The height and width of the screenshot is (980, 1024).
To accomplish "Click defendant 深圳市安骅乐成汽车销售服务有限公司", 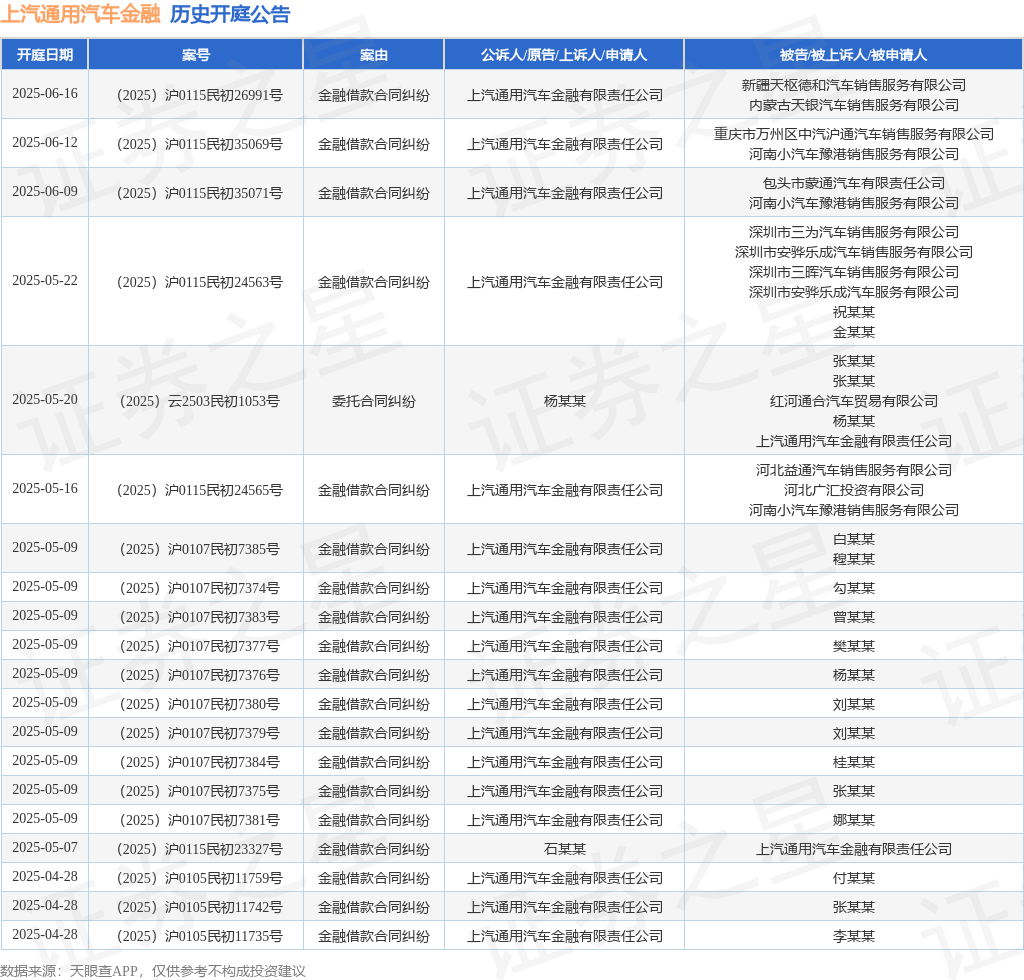I will tap(854, 252).
